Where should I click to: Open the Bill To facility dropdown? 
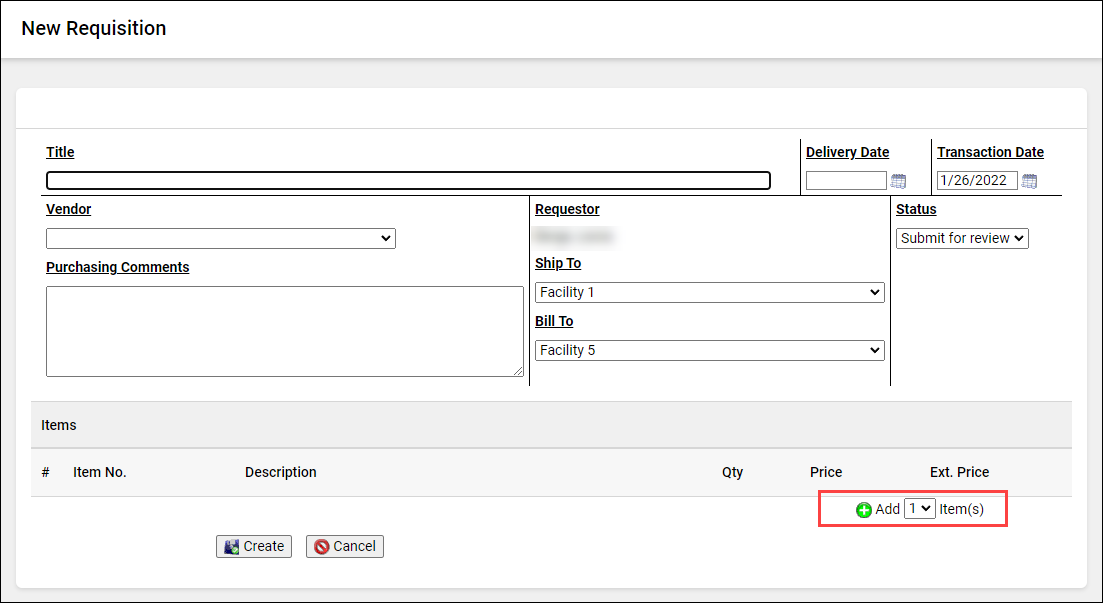[x=709, y=350]
